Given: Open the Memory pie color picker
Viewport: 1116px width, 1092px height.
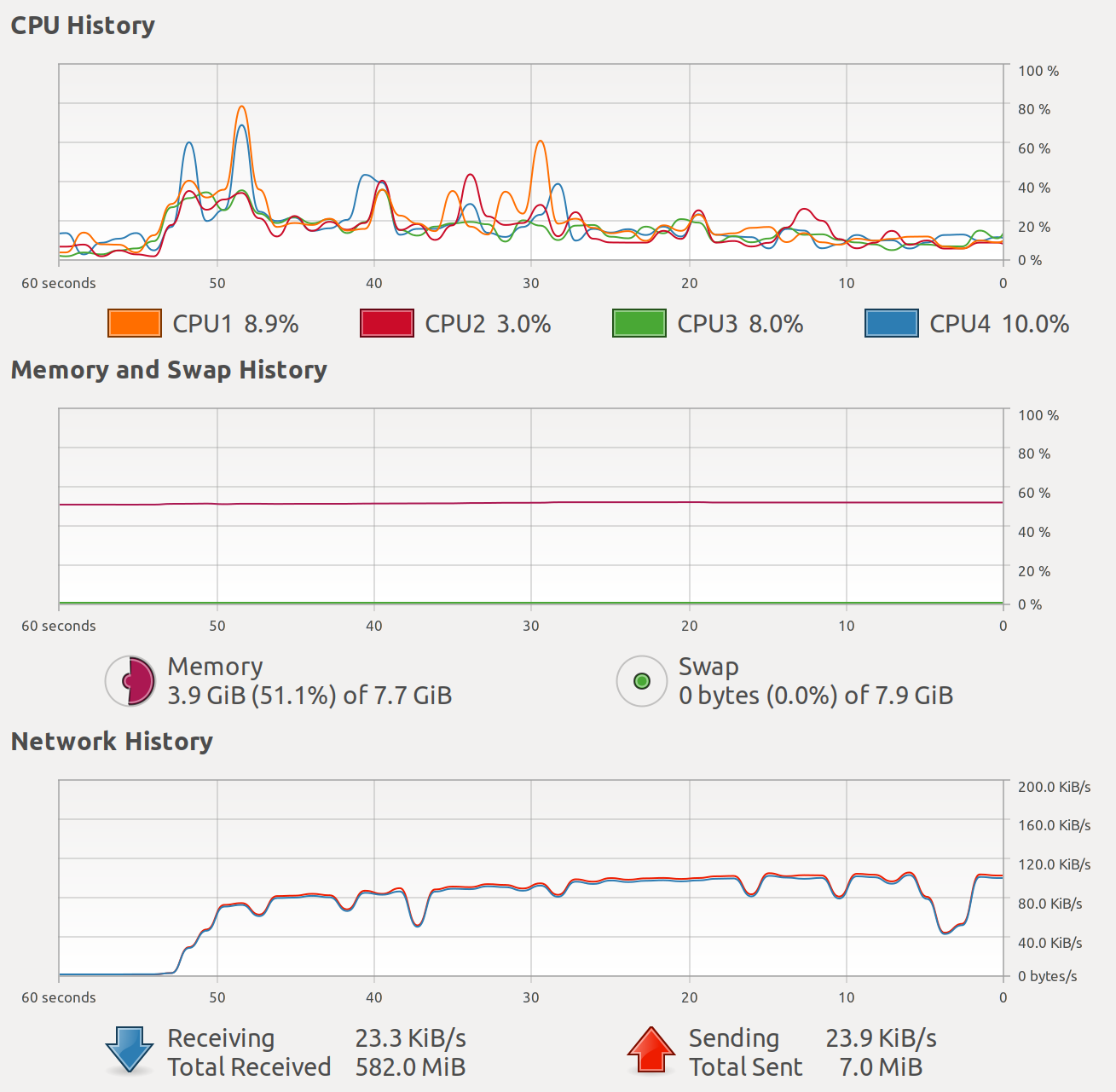Looking at the screenshot, I should 130,681.
